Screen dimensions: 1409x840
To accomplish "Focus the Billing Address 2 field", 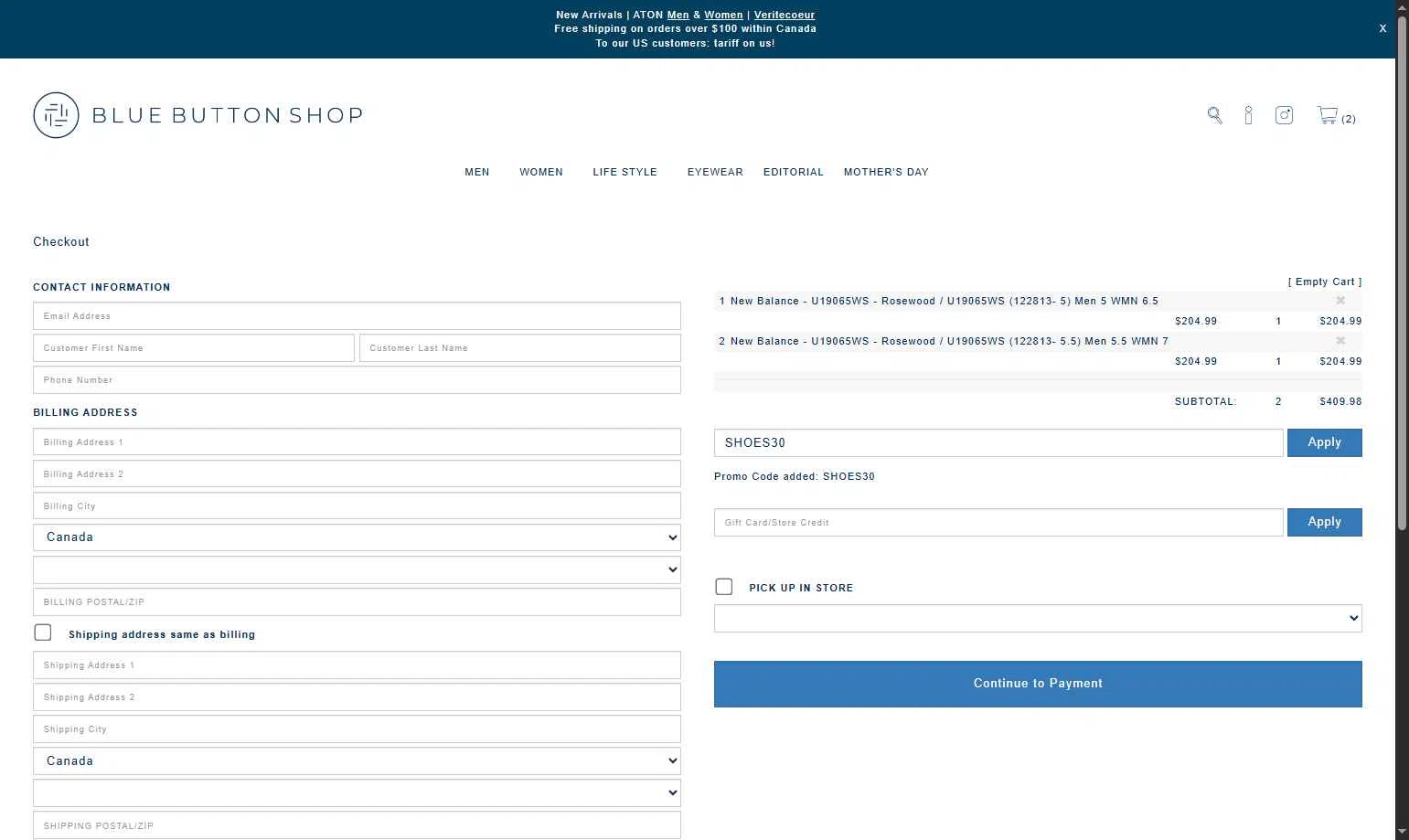I will [x=357, y=473].
